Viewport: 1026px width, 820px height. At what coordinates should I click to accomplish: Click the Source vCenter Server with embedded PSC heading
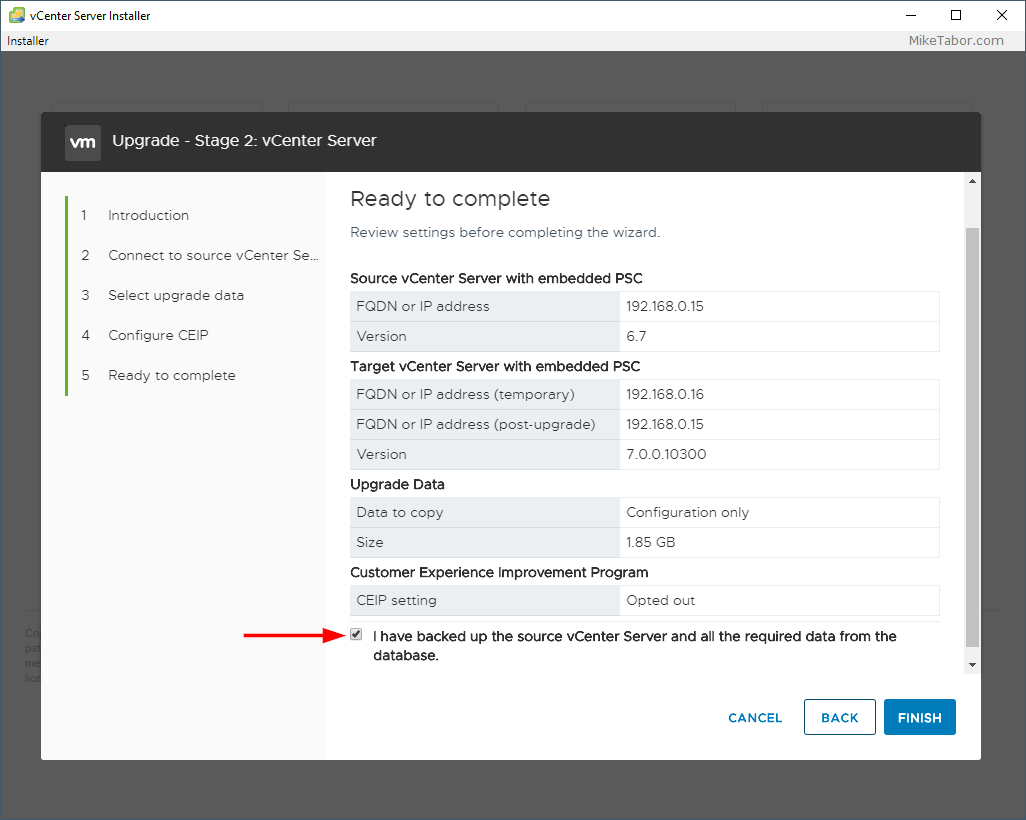(496, 278)
